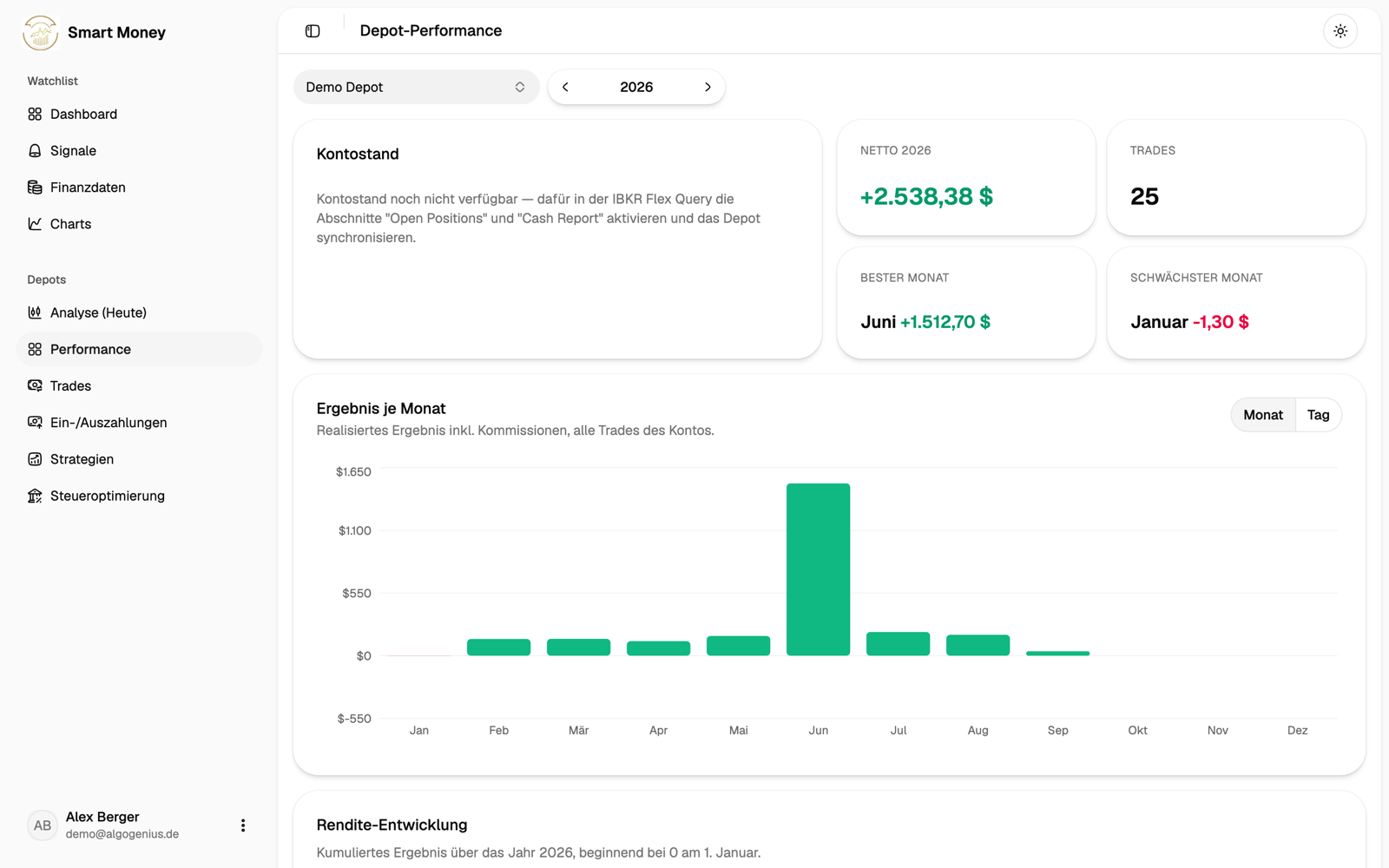Click the year 2026 label
The width and height of the screenshot is (1389, 868).
[x=636, y=87]
